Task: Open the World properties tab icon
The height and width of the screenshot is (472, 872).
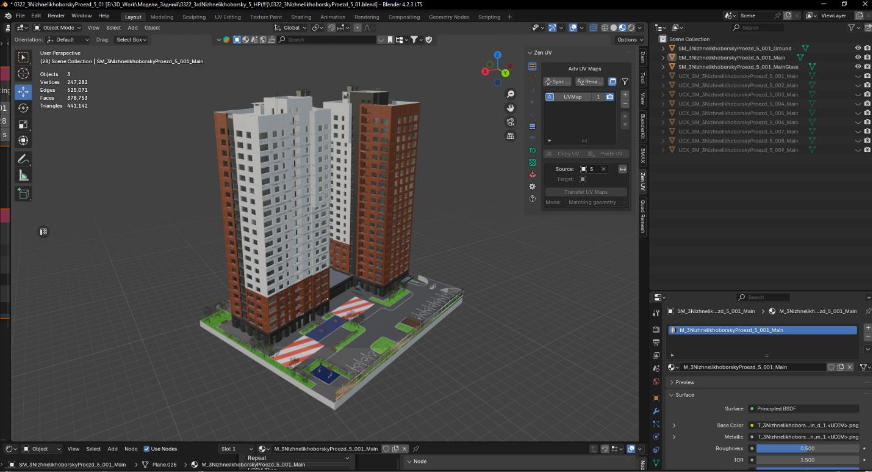Action: coord(656,381)
